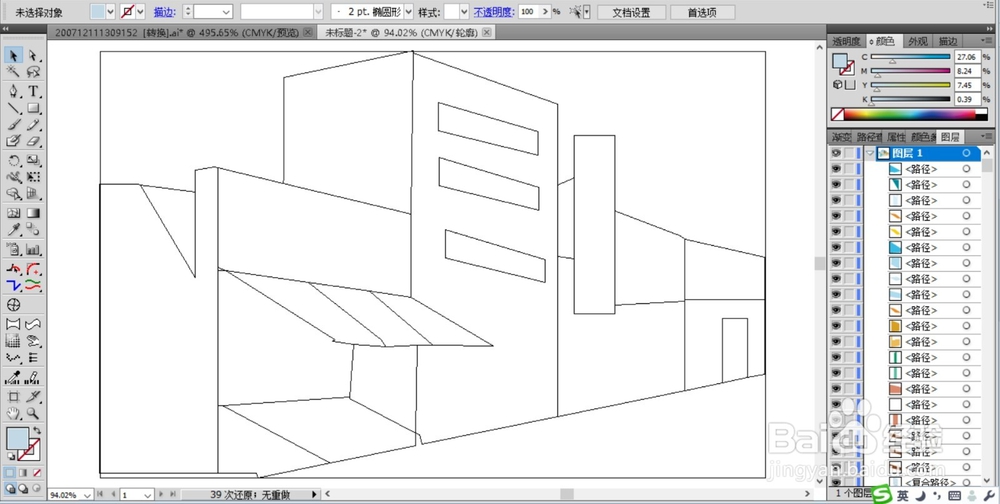
Task: Select the Eraser tool
Action: 33,141
